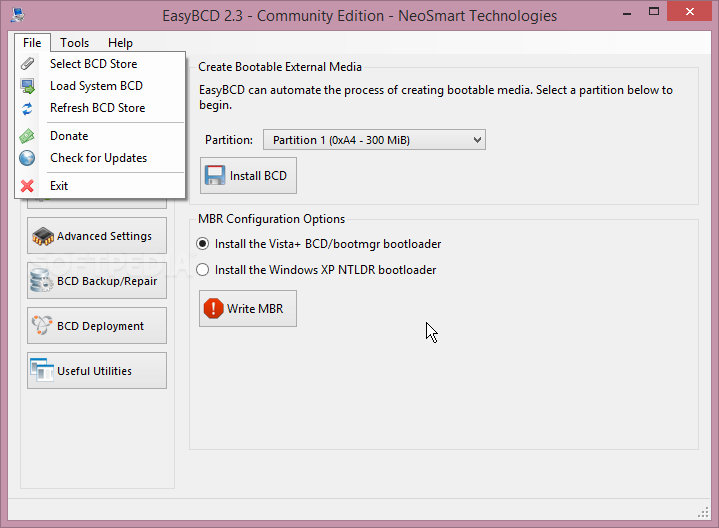This screenshot has width=719, height=528.
Task: Choose Exit from the File menu
Action: [x=100, y=186]
